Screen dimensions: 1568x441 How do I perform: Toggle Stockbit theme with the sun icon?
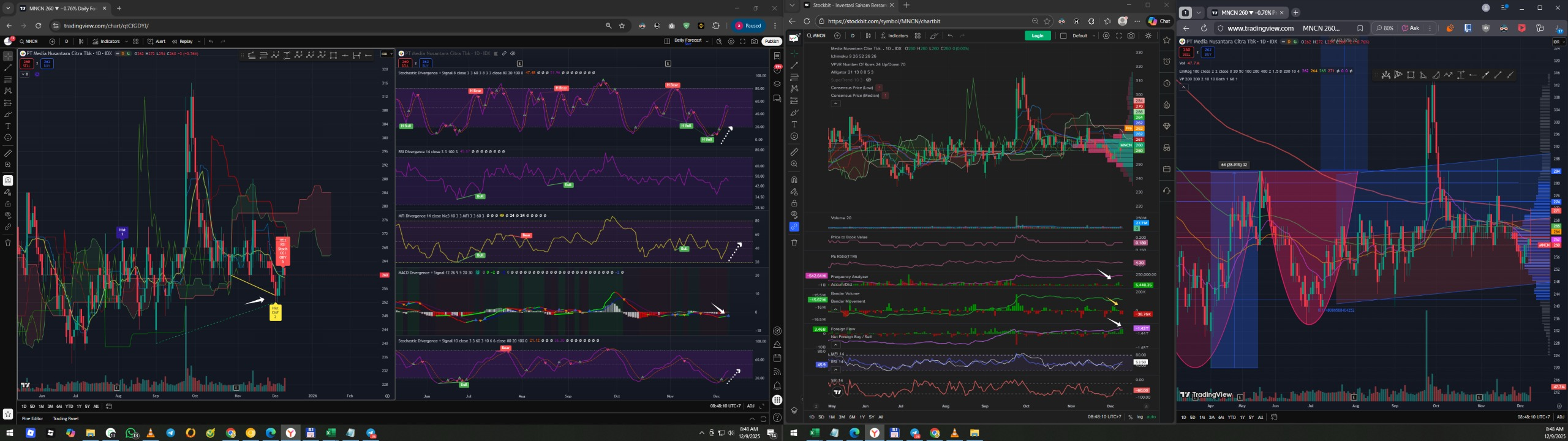tap(1148, 36)
